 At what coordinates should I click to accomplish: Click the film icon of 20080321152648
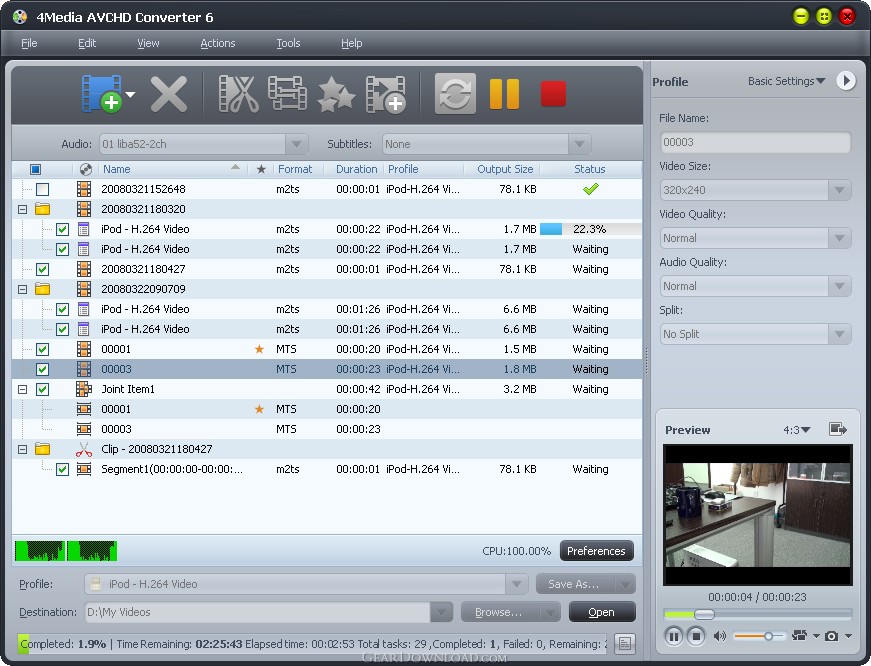[84, 189]
